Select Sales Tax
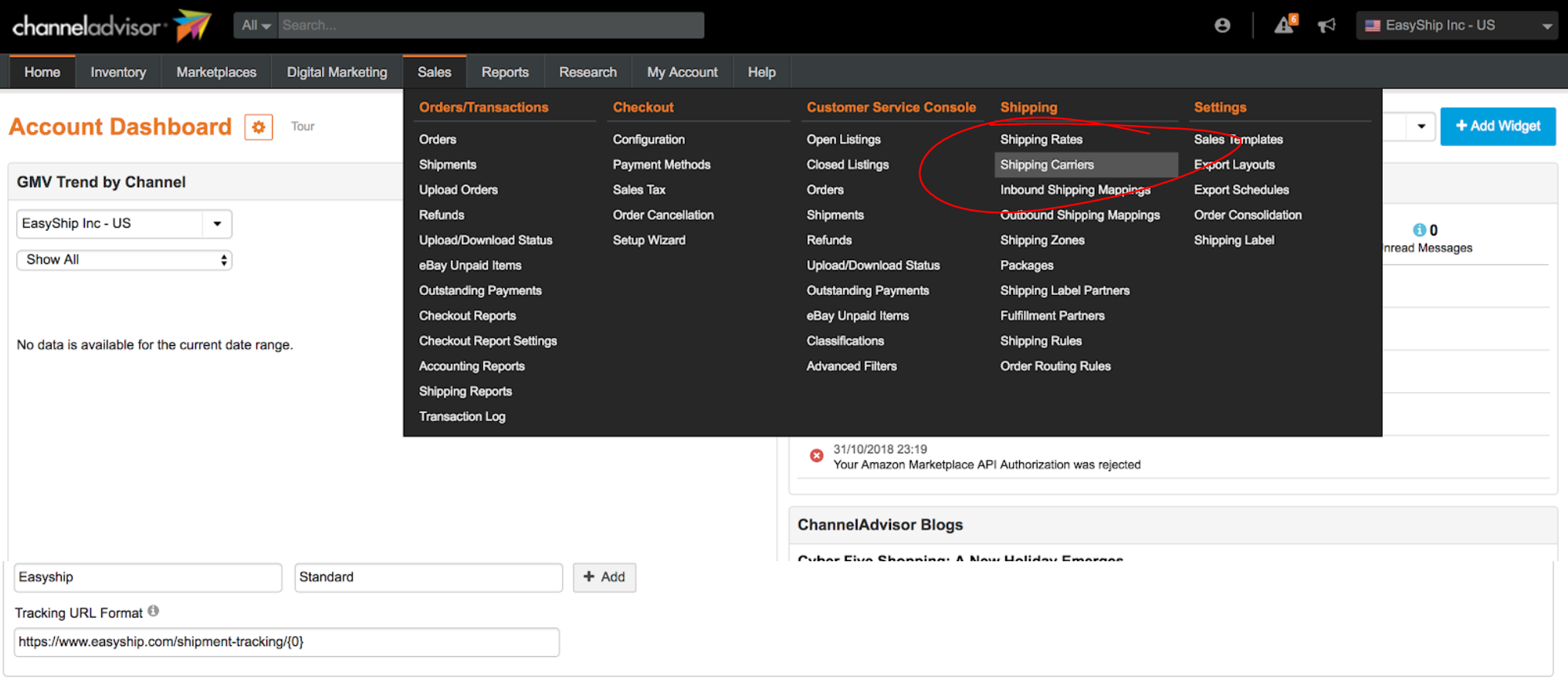Screen dimensions: 1568x684 pyautogui.click(x=639, y=190)
